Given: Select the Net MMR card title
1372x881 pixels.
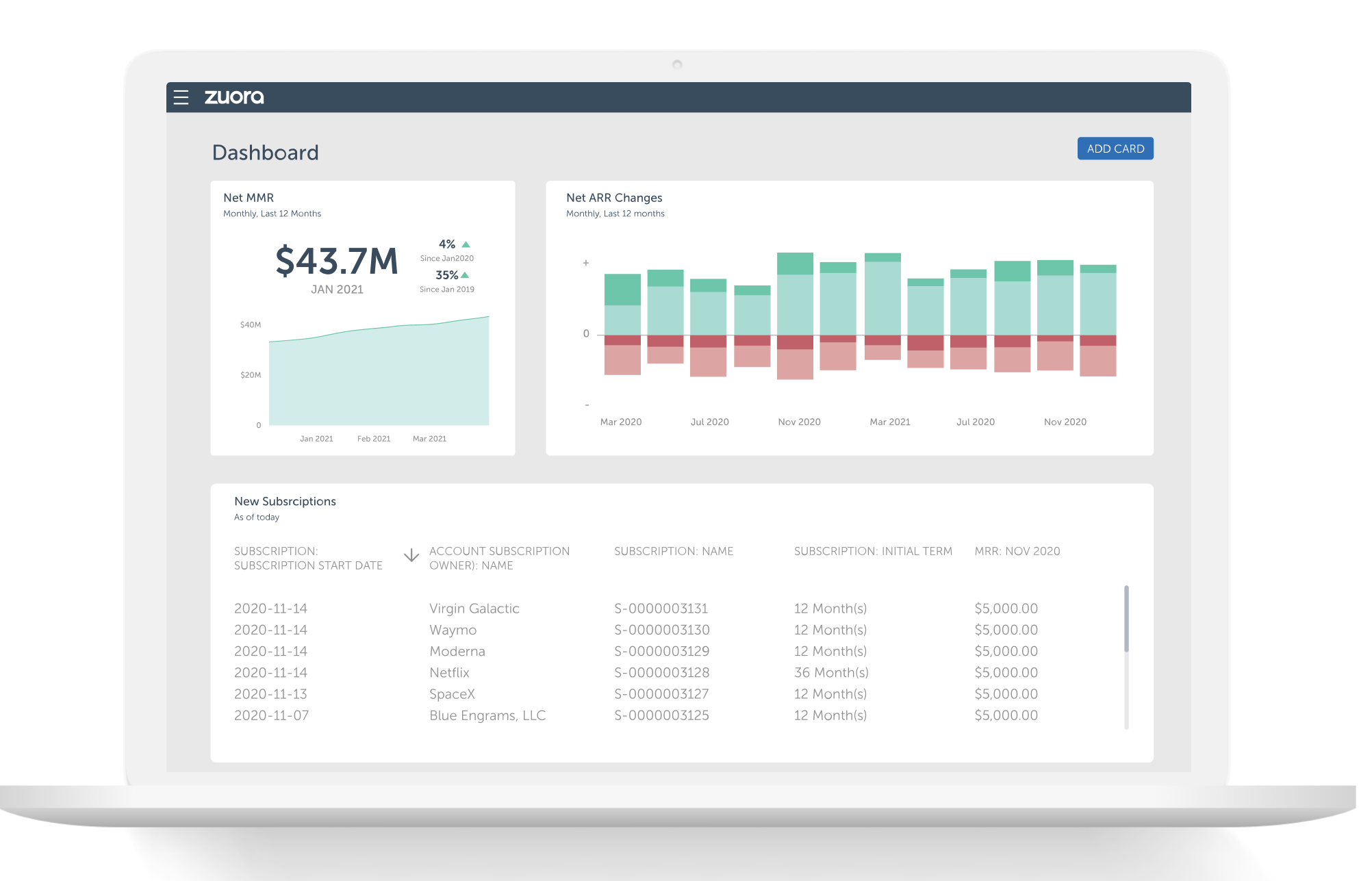Looking at the screenshot, I should click(x=249, y=198).
